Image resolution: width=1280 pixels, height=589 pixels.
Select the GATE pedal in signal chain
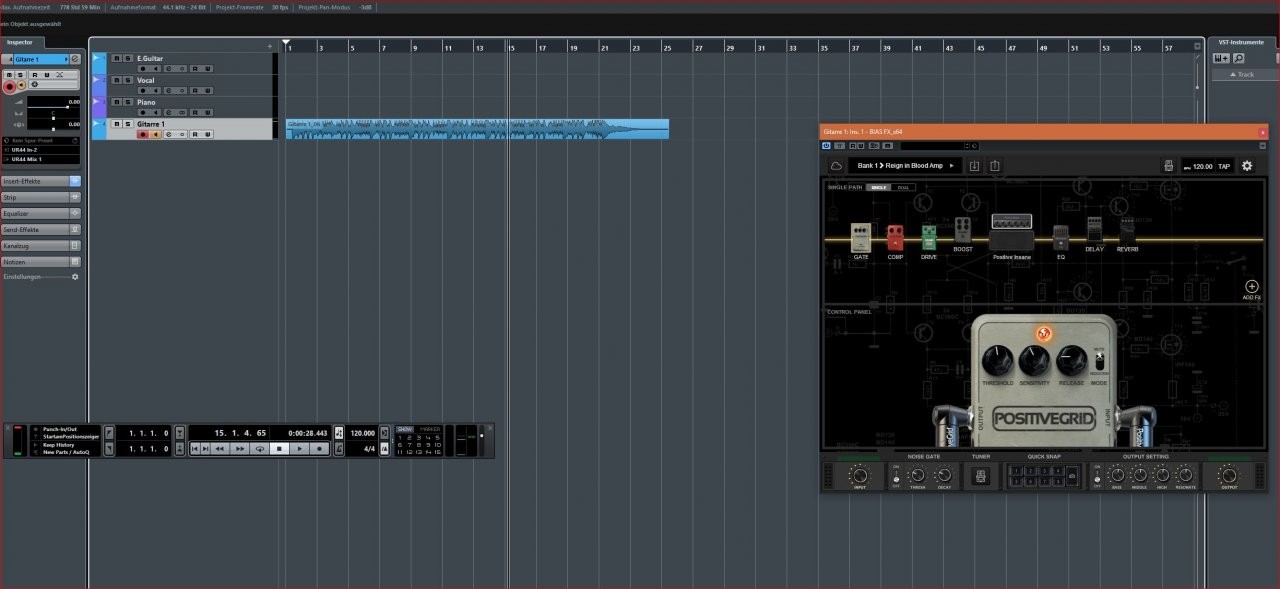coord(861,237)
